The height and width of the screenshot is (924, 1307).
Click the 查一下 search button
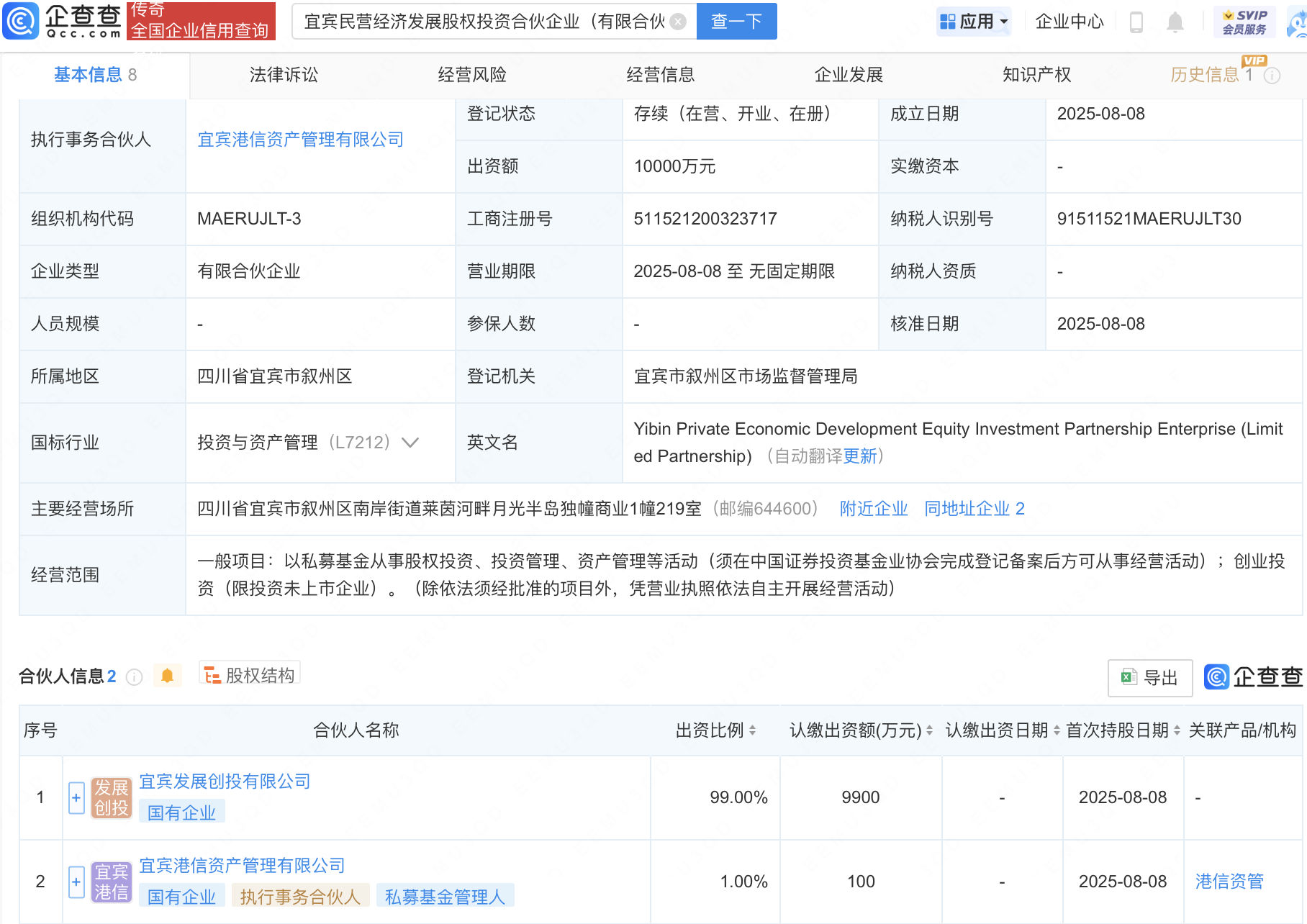tap(737, 21)
